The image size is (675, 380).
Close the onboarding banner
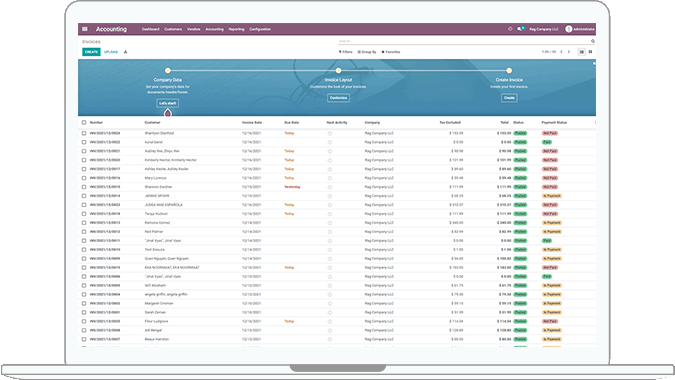(x=594, y=63)
